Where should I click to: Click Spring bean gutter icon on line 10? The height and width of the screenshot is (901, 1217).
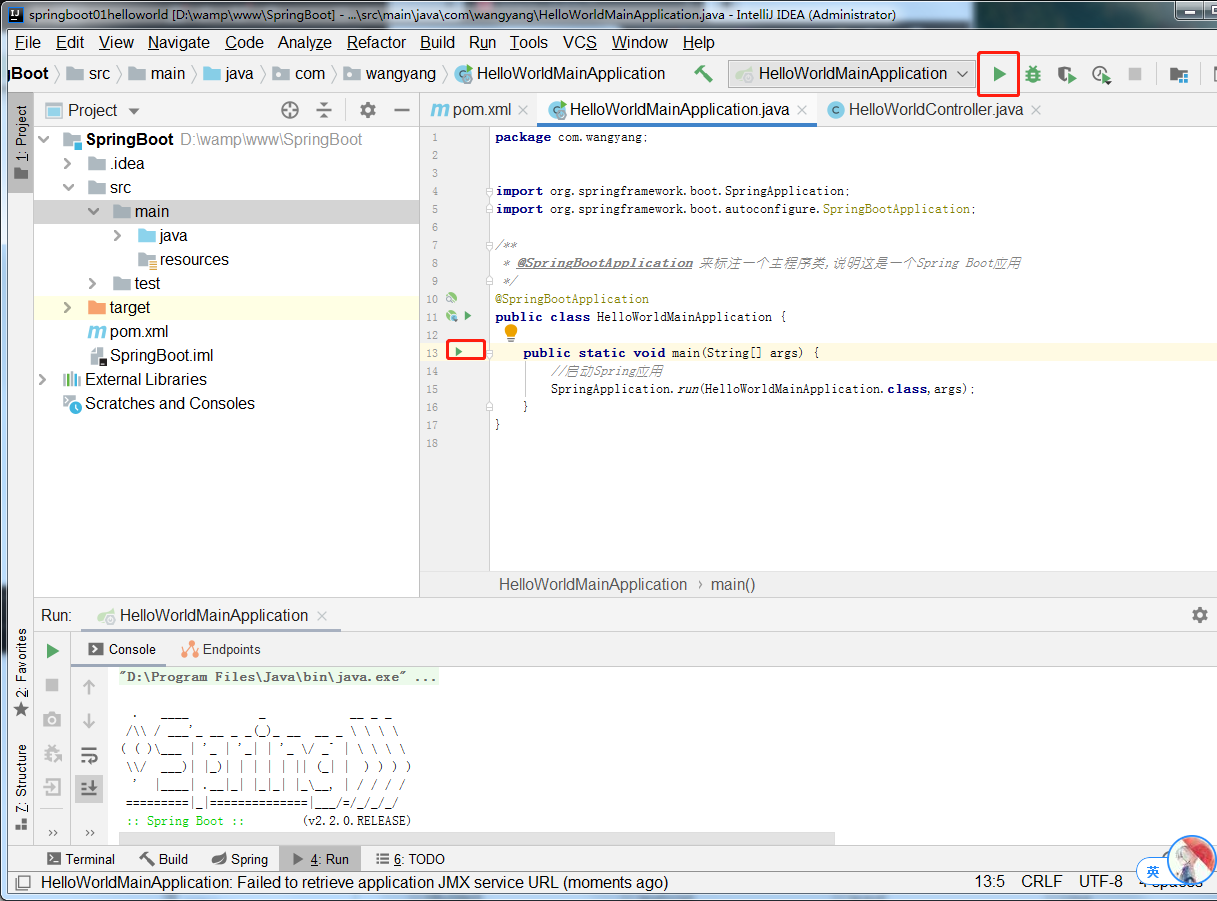point(451,298)
